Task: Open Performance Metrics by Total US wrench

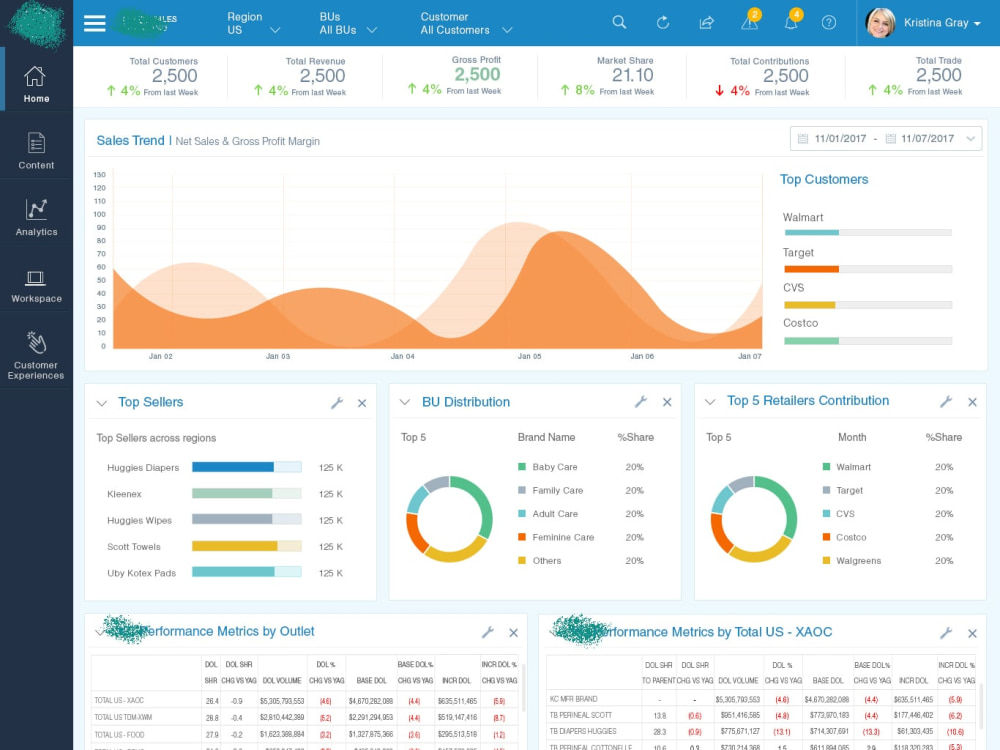Action: click(x=946, y=633)
